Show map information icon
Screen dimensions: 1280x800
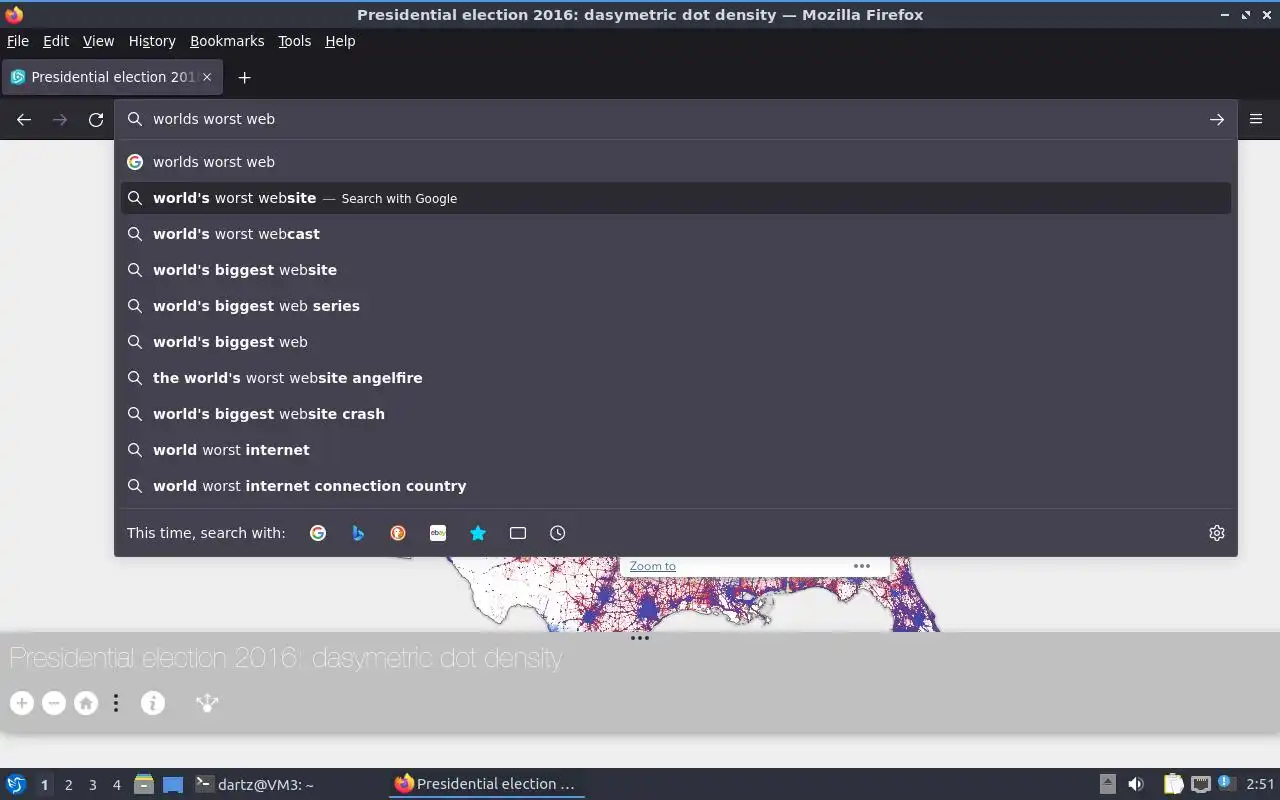[x=153, y=703]
